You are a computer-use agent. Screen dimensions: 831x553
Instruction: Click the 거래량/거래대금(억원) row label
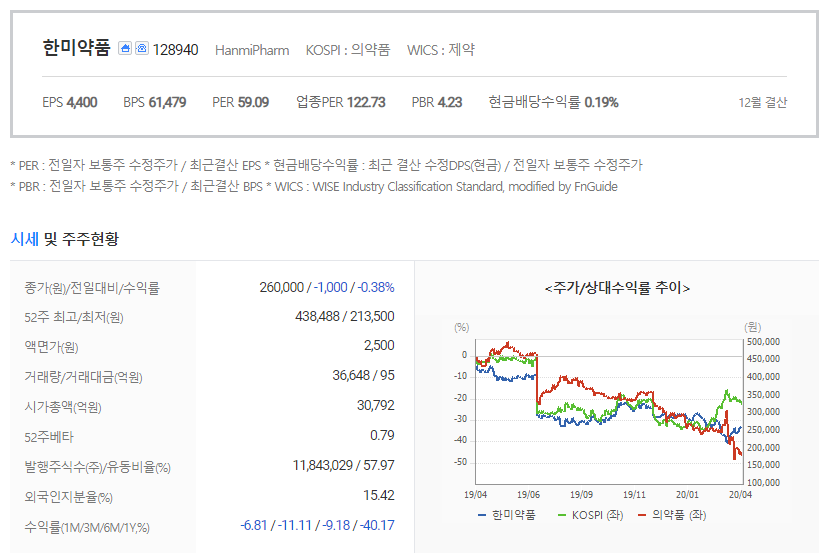click(x=83, y=377)
